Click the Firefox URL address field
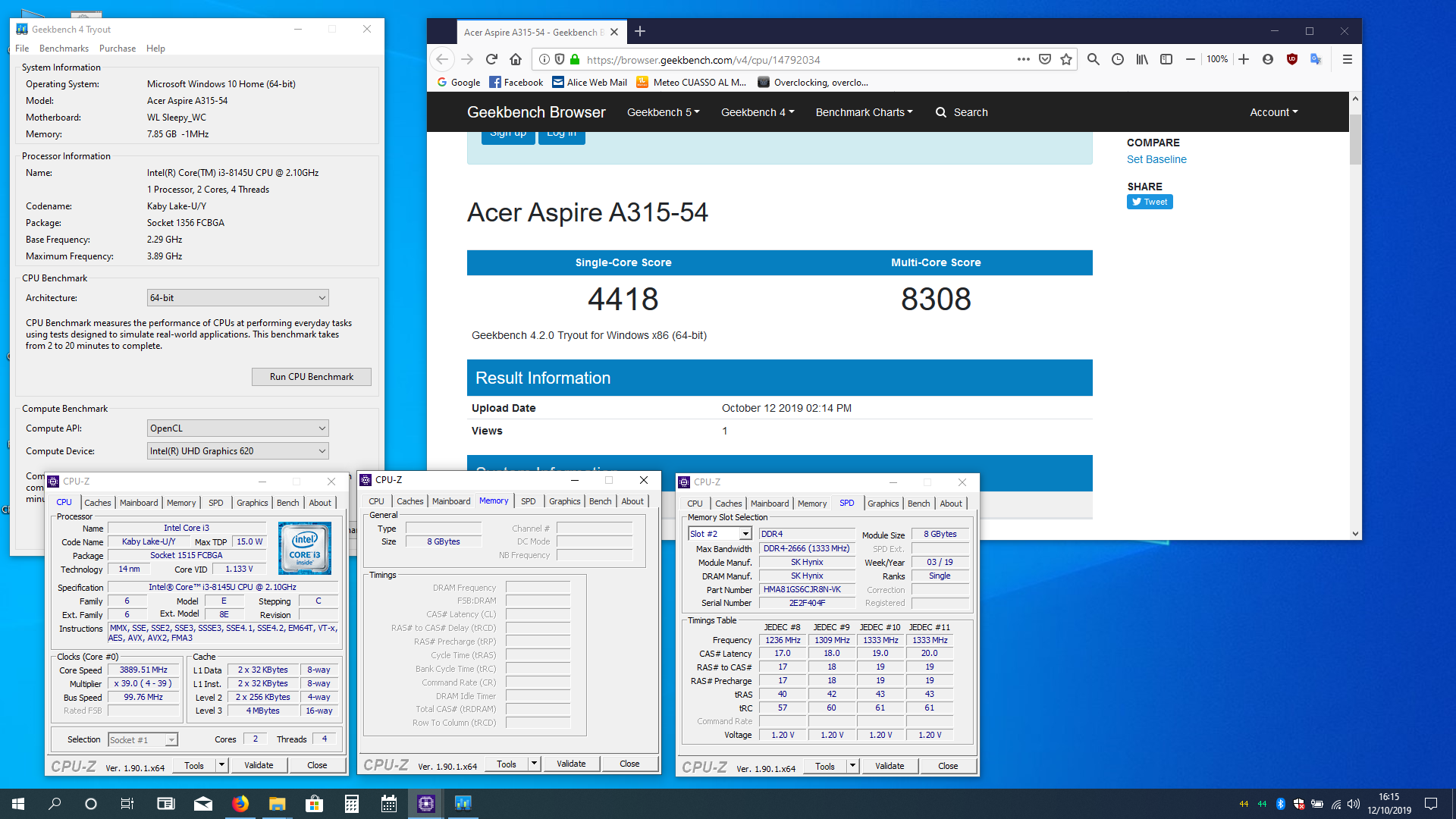1456x819 pixels. coord(796,59)
